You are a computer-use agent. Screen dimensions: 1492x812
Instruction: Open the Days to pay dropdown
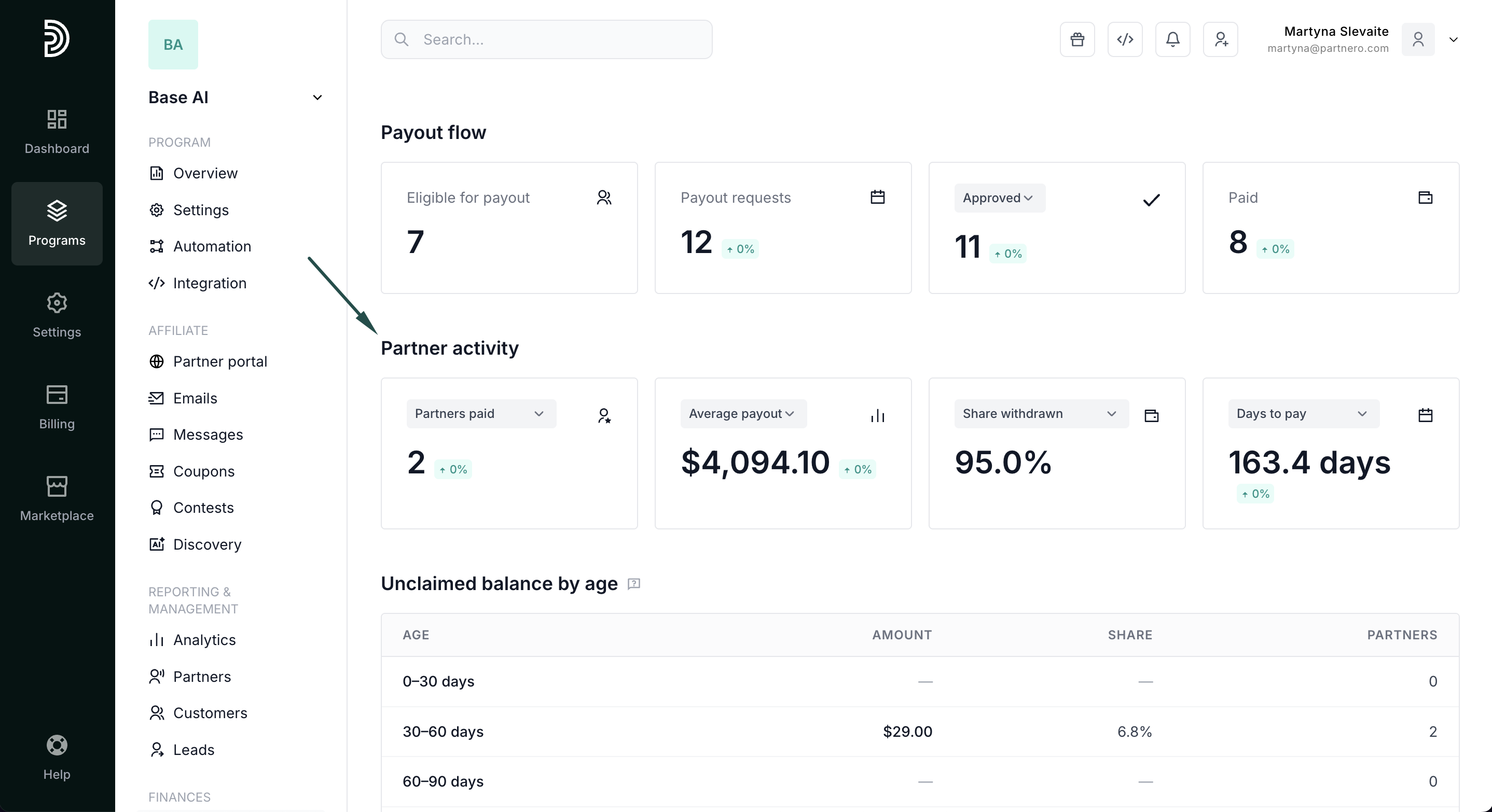point(1303,414)
